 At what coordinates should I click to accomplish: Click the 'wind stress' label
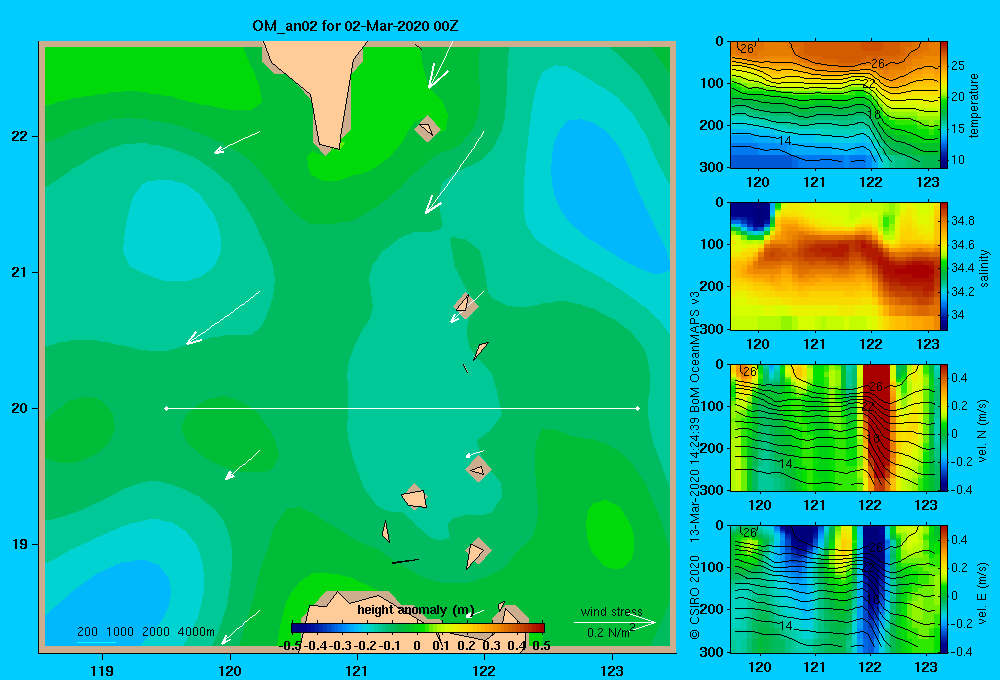coord(612,611)
